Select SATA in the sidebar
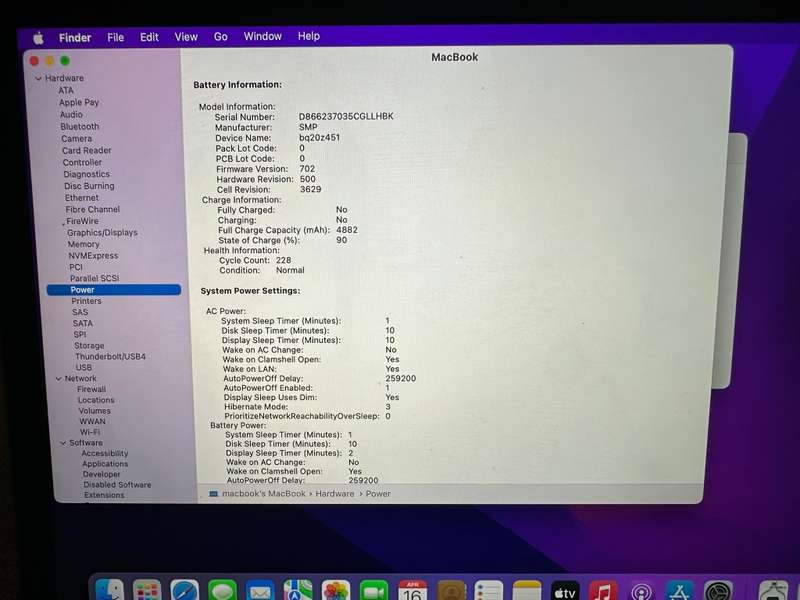The width and height of the screenshot is (800, 600). 83,323
